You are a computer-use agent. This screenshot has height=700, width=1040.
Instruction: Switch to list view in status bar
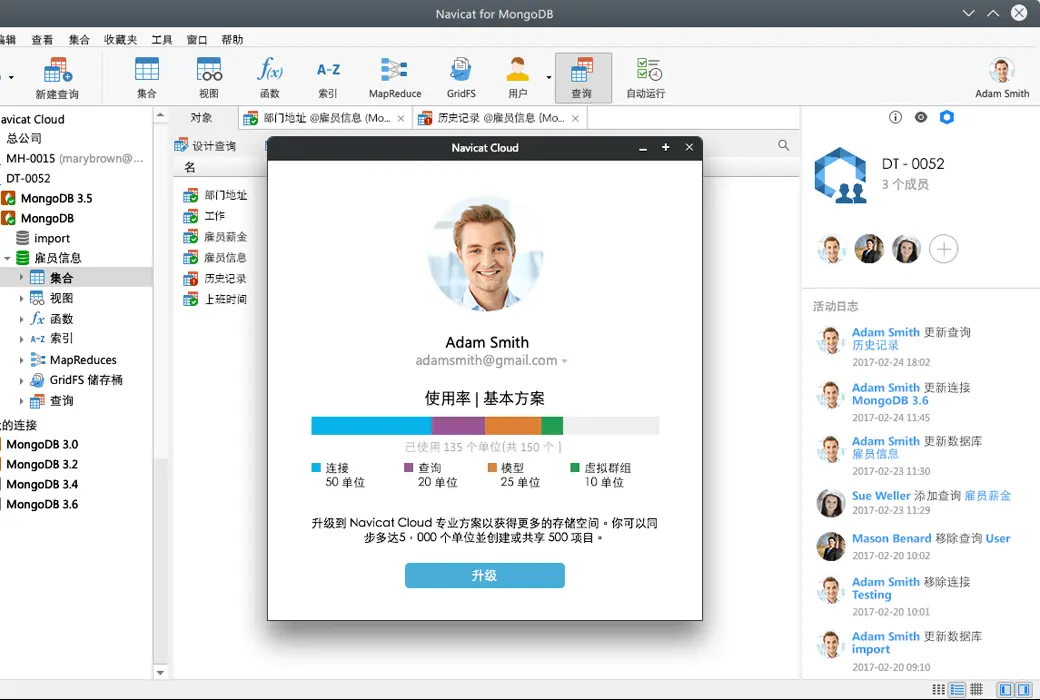point(957,689)
